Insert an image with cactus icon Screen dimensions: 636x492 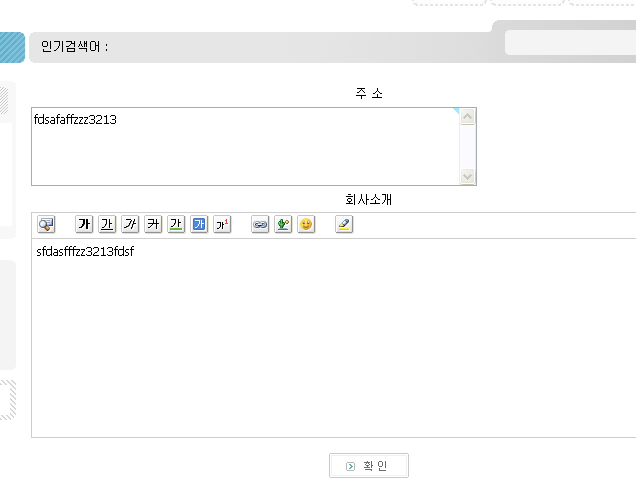point(283,224)
